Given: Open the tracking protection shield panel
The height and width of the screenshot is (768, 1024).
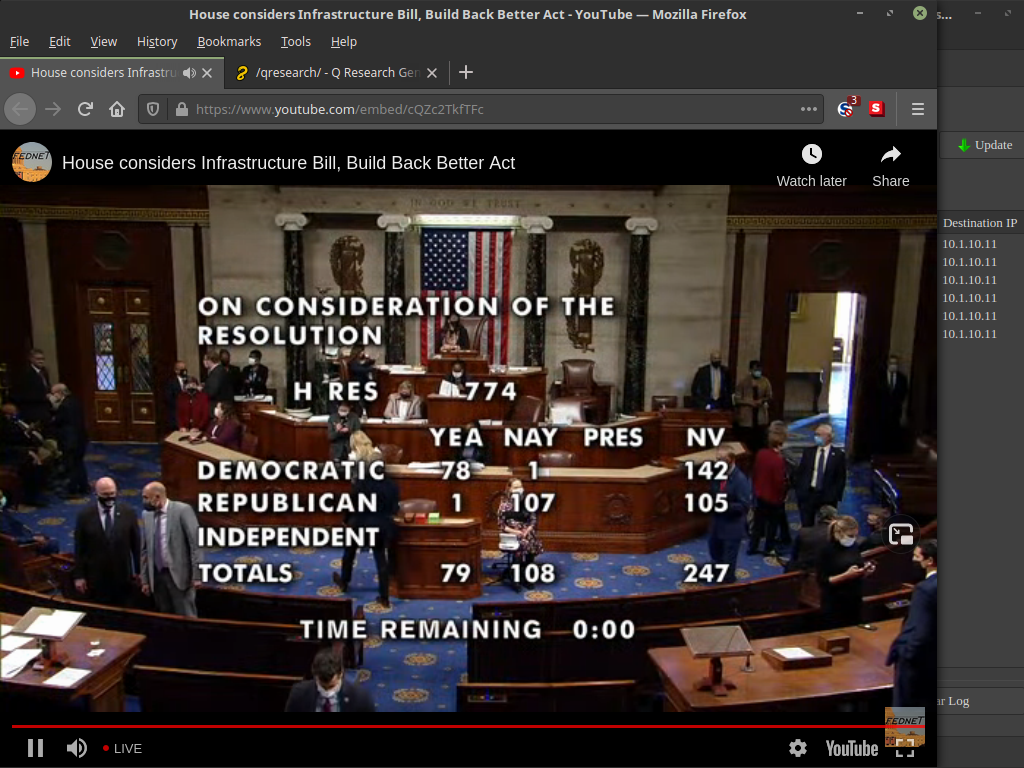Looking at the screenshot, I should 153,110.
